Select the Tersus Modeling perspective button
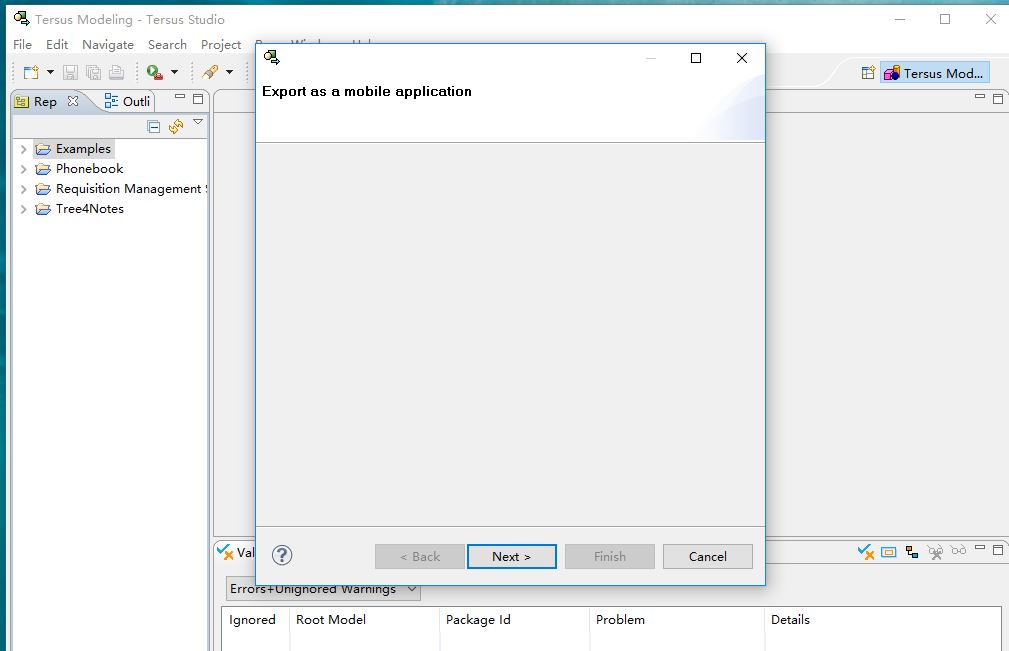 pyautogui.click(x=935, y=73)
